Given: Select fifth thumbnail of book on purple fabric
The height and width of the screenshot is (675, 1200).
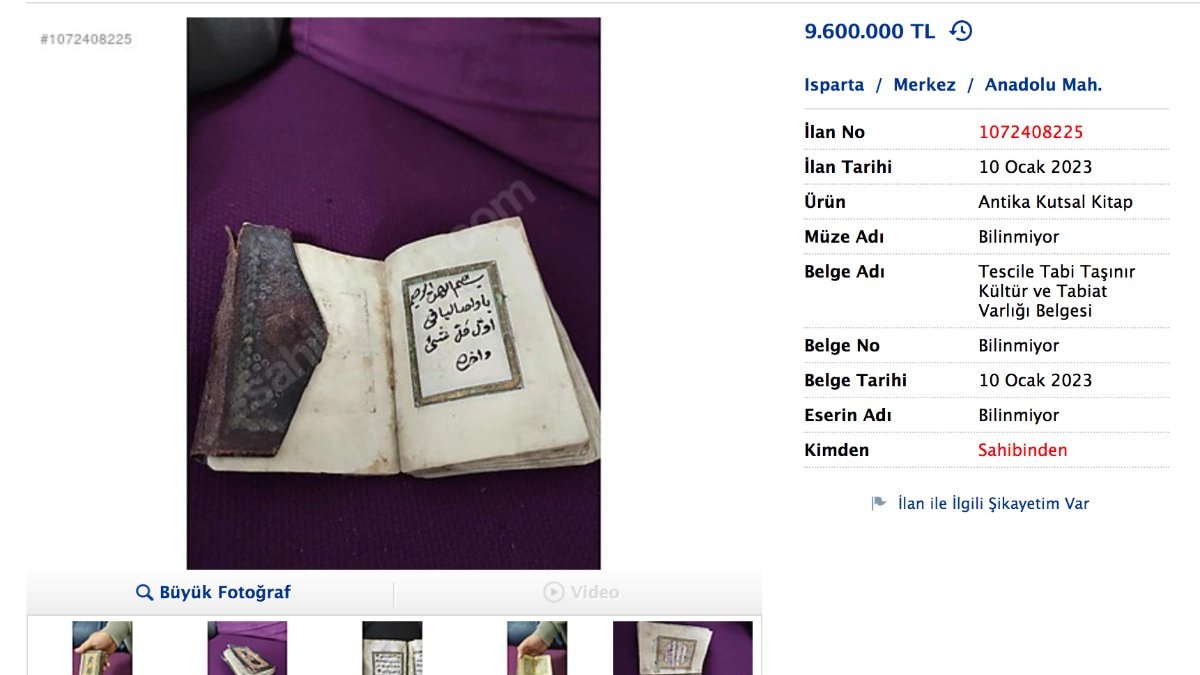Looking at the screenshot, I should [683, 648].
